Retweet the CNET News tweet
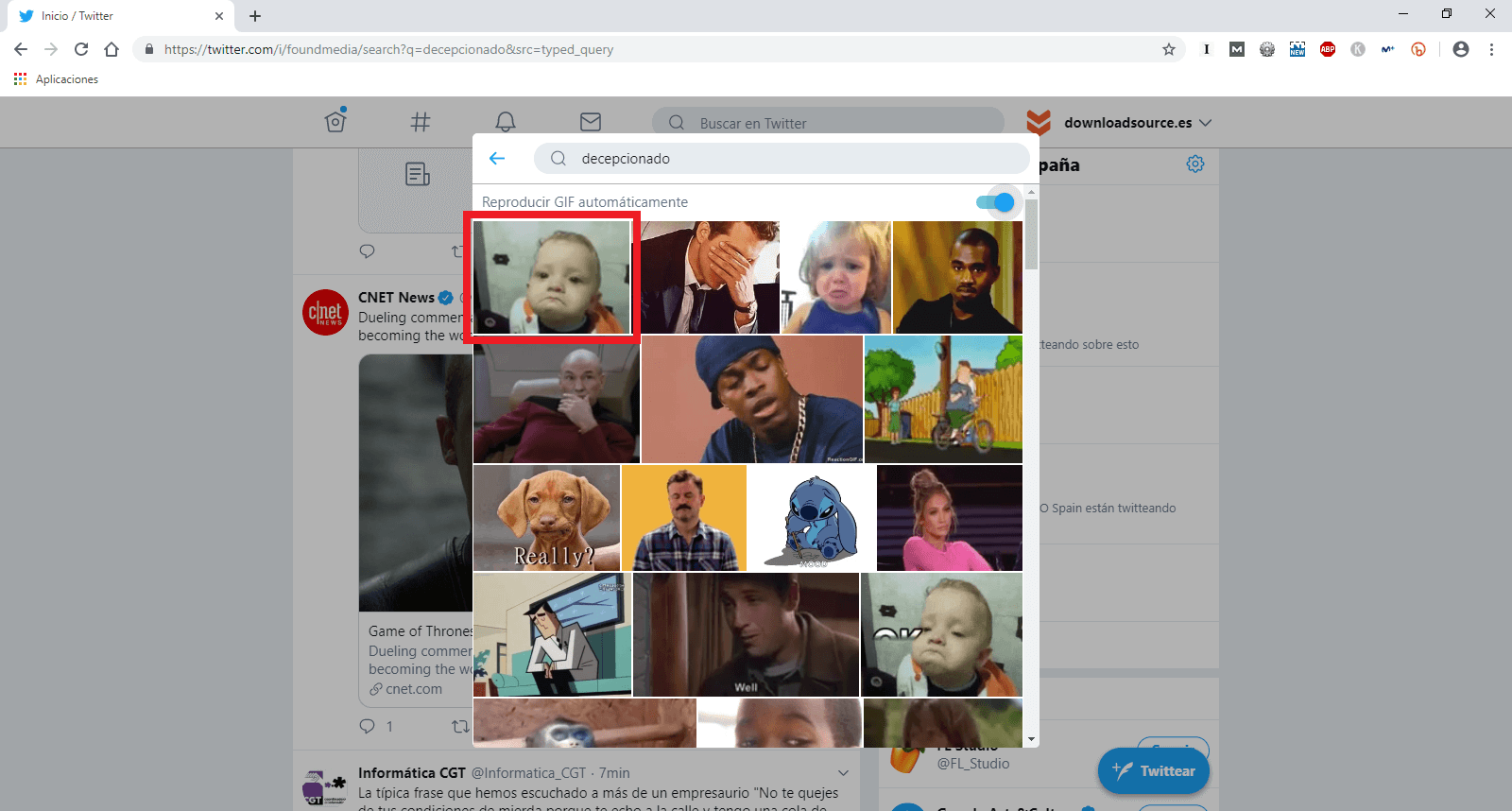This screenshot has height=811, width=1512. pos(460,726)
